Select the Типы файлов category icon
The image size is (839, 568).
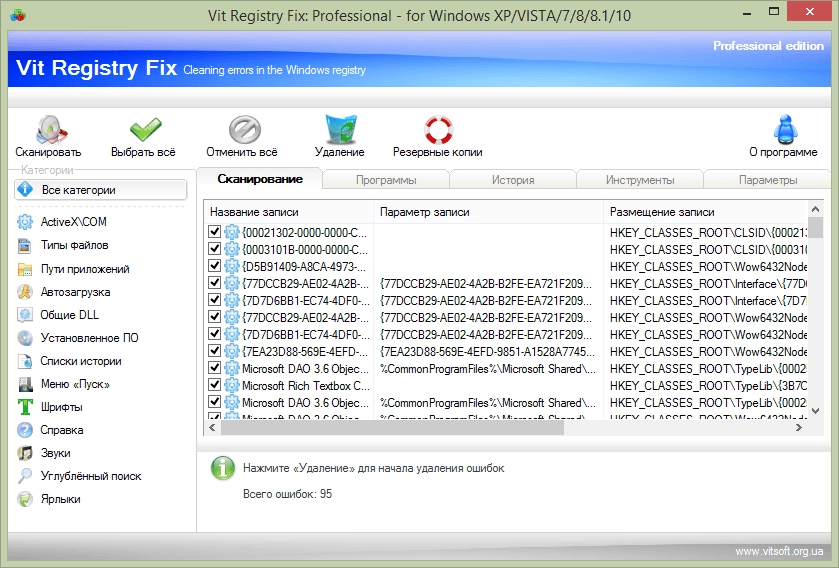pyautogui.click(x=25, y=245)
